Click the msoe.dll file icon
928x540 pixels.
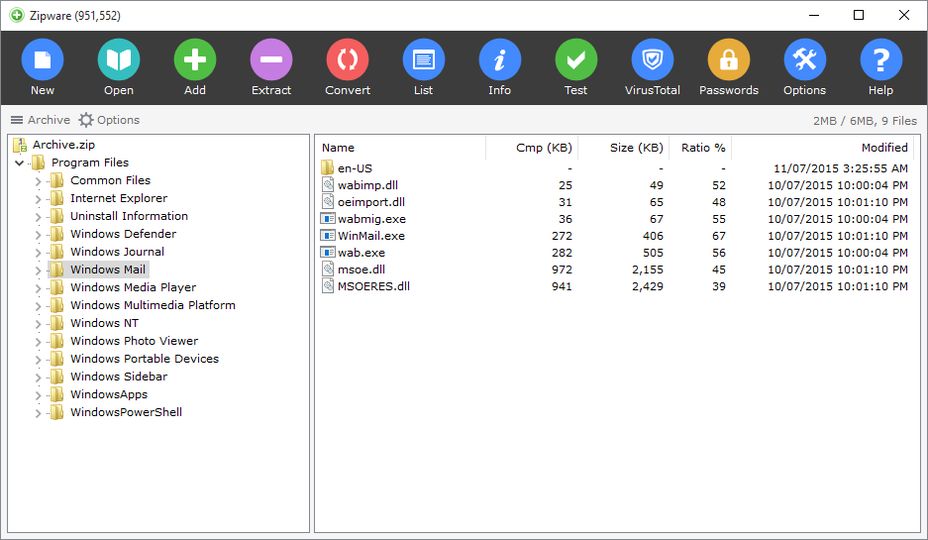tap(328, 269)
